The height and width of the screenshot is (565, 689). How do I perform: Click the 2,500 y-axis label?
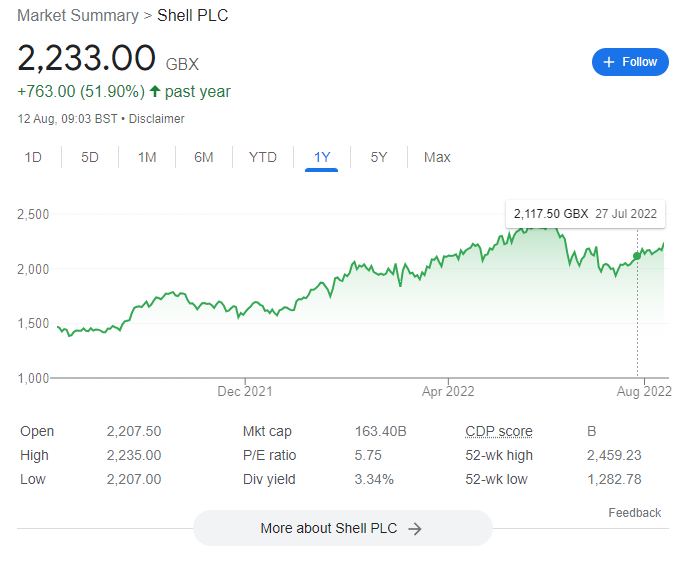[x=33, y=214]
